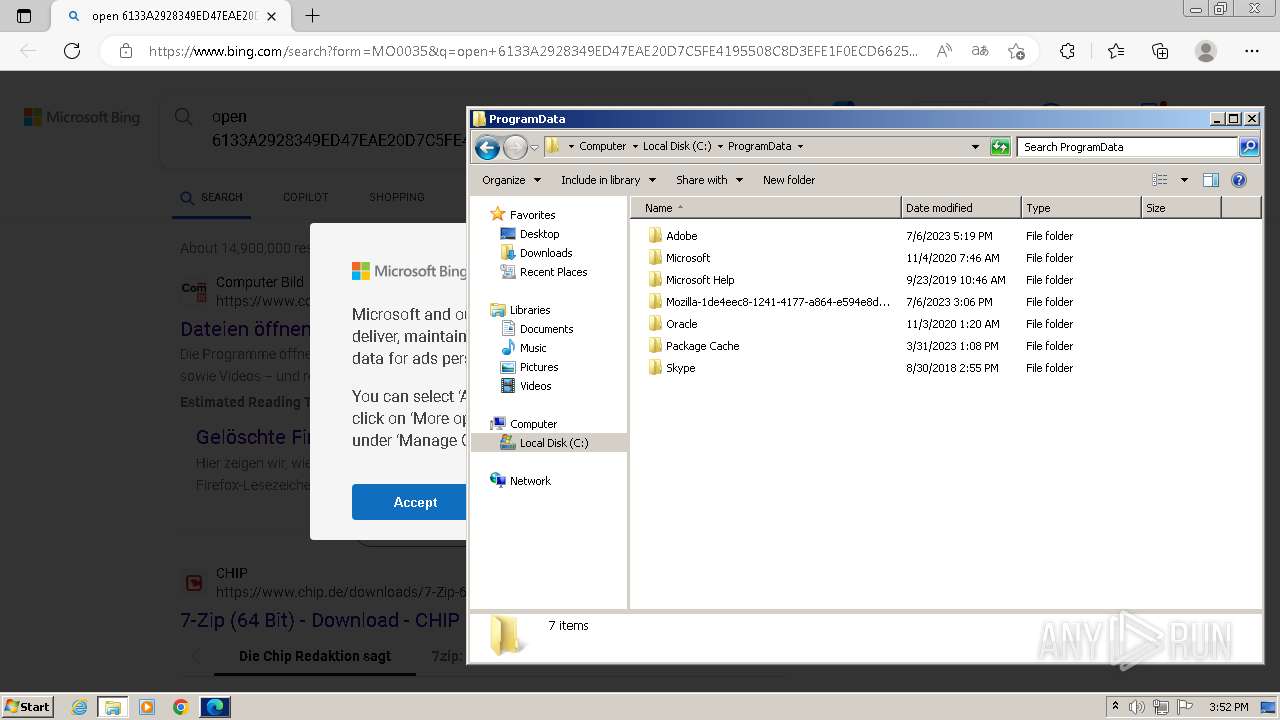Click the Edge tab actions menu icon
1280x720 pixels.
[24, 16]
